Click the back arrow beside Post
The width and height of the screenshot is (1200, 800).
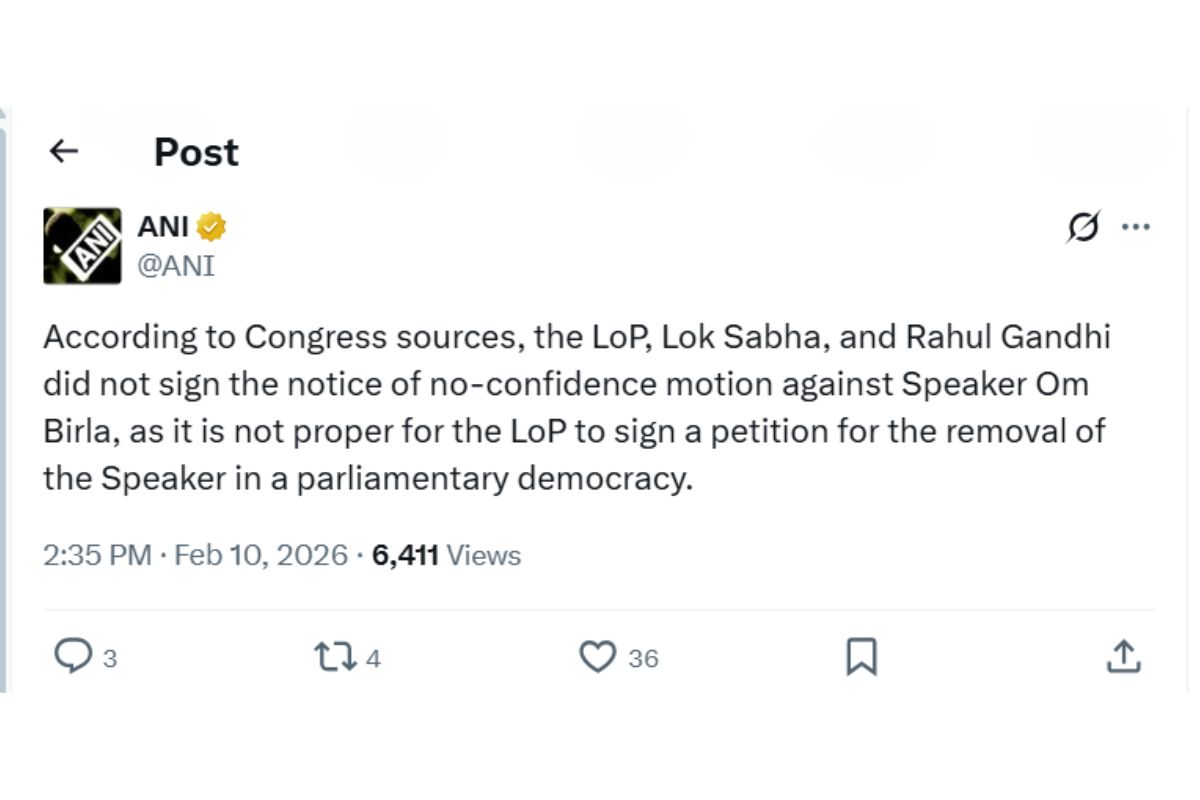click(64, 151)
